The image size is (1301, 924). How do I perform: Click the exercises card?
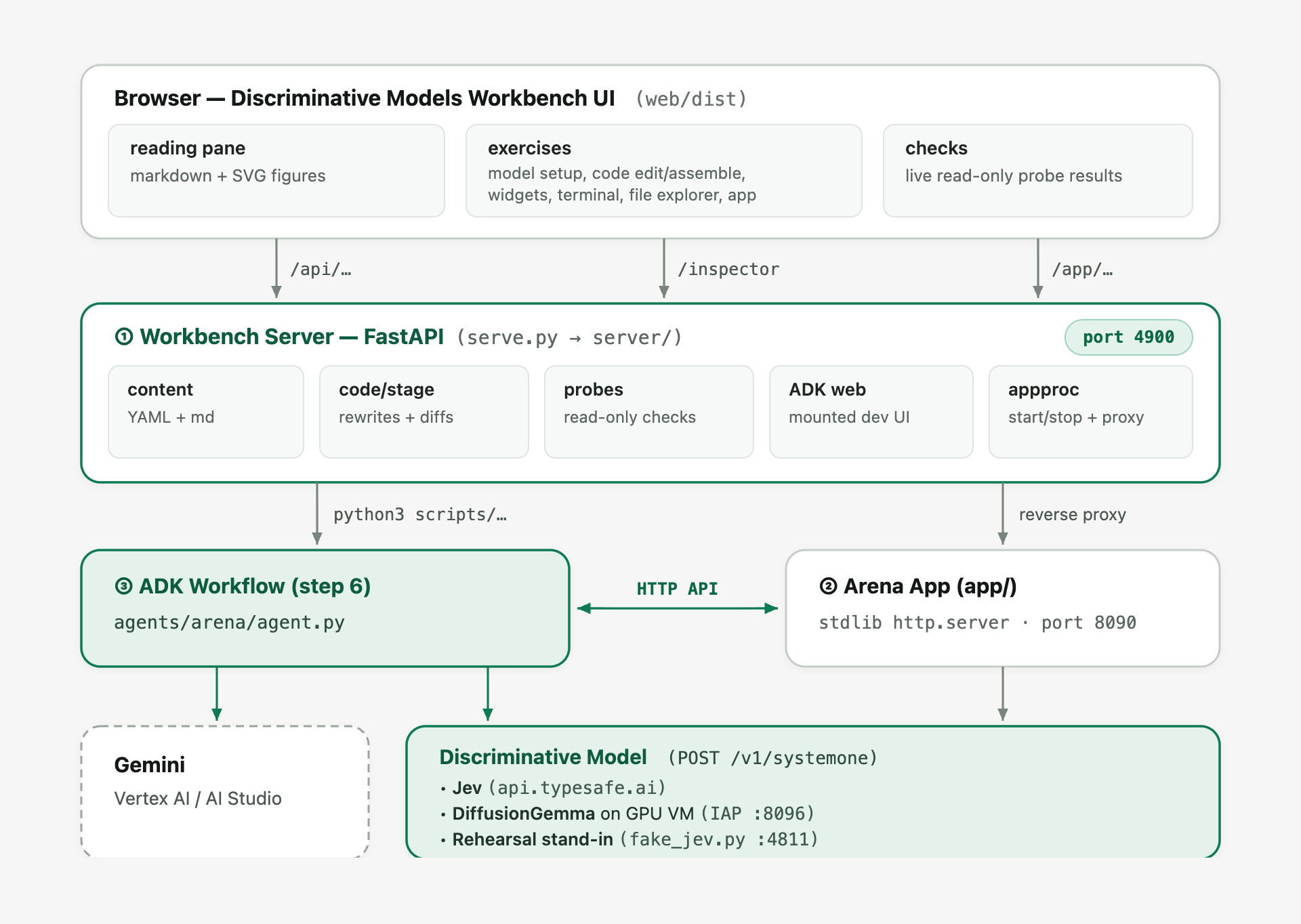tap(664, 171)
